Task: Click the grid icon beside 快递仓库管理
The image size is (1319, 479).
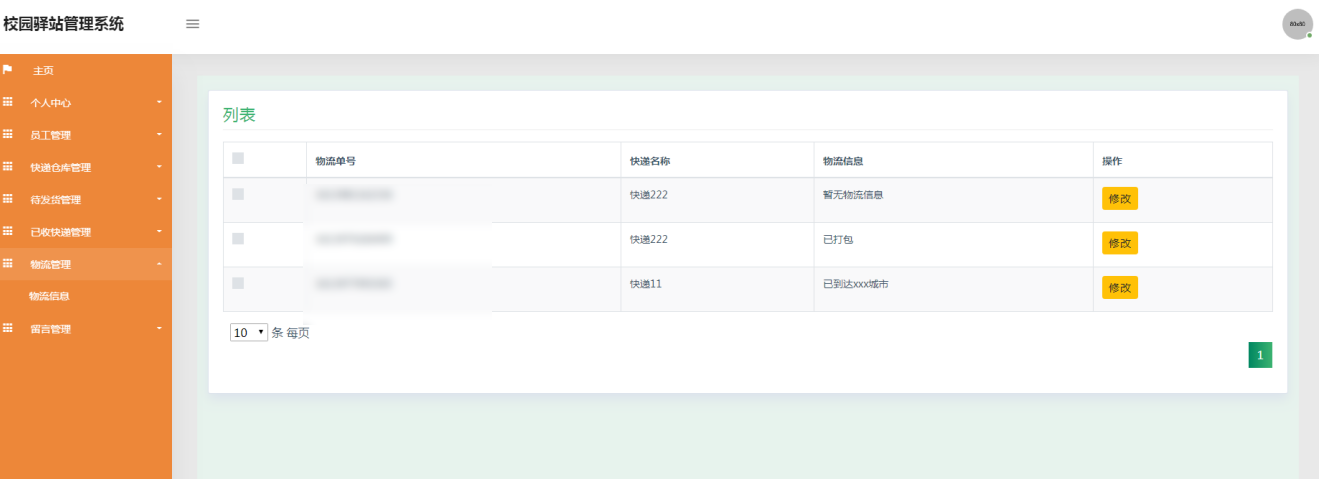Action: [8, 167]
